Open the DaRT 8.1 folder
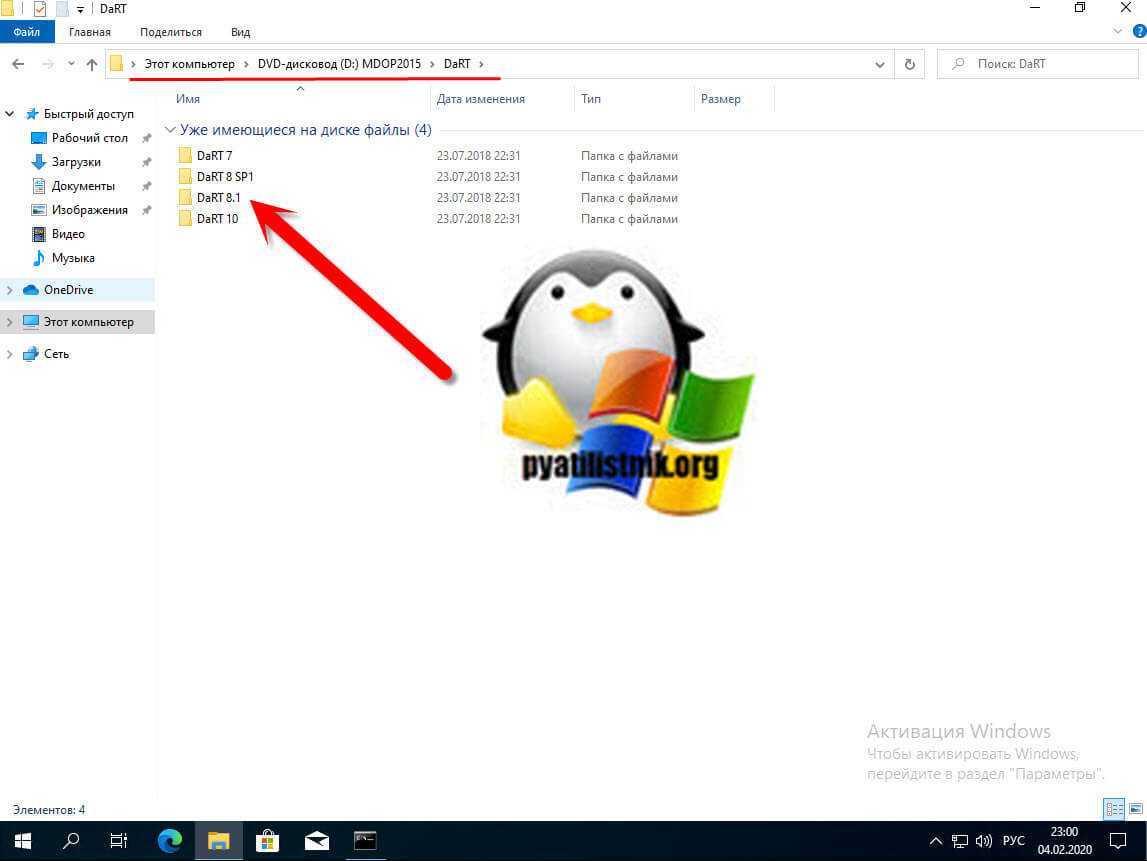The height and width of the screenshot is (861, 1147). pos(218,198)
